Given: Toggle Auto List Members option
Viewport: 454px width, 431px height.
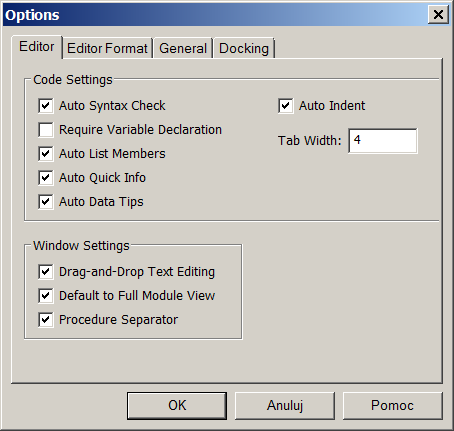Looking at the screenshot, I should (46, 154).
